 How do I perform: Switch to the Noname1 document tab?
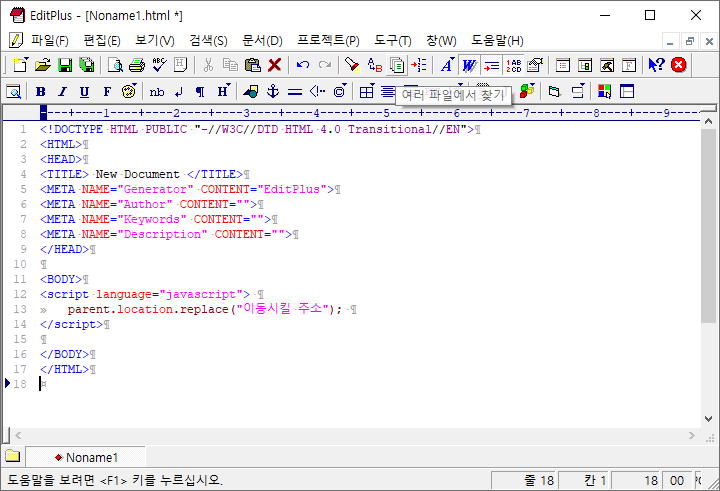click(x=86, y=457)
